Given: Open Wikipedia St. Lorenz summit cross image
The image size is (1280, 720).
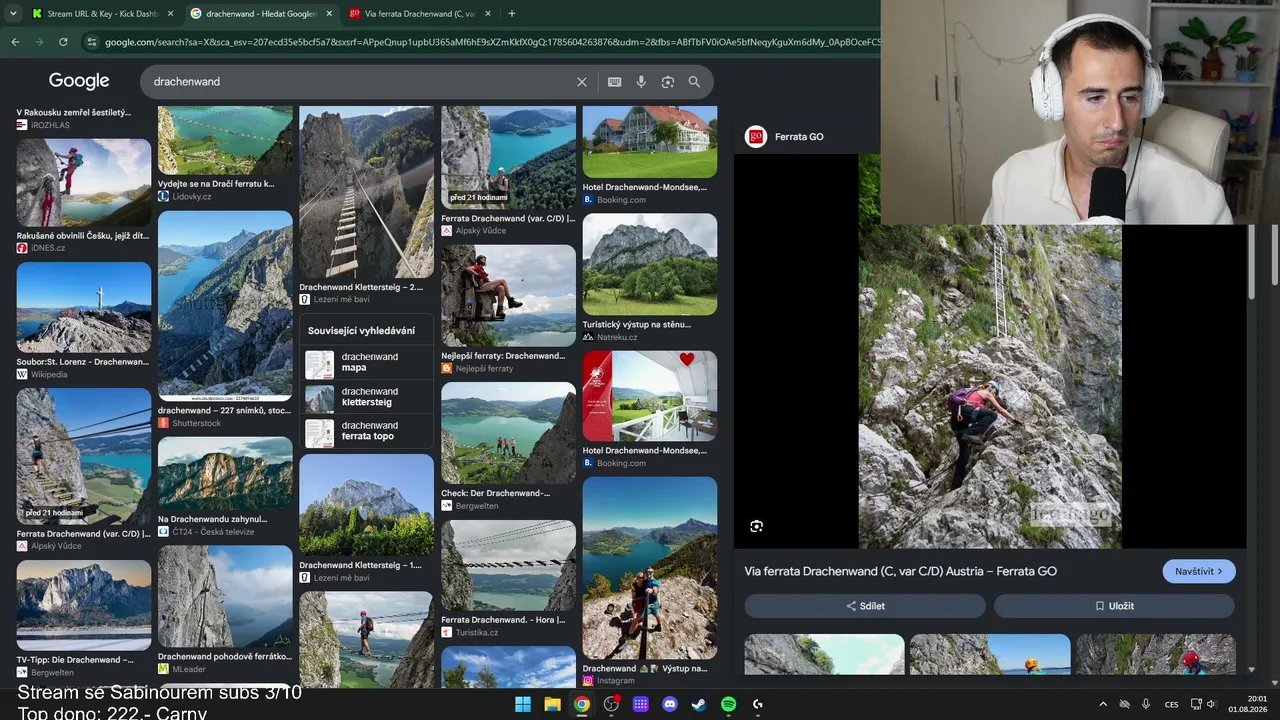Looking at the screenshot, I should 84,307.
